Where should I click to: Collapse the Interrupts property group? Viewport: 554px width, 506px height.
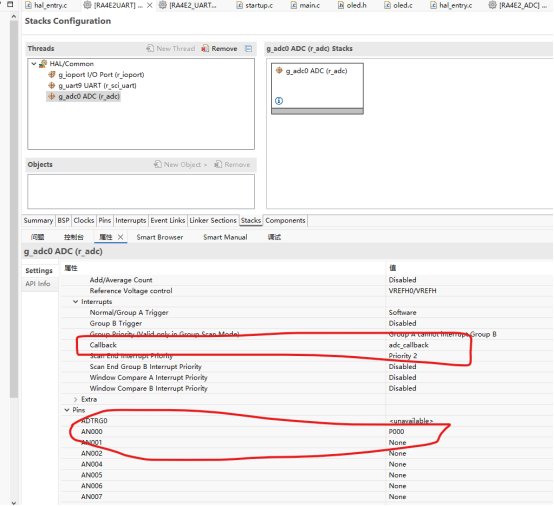[75, 301]
